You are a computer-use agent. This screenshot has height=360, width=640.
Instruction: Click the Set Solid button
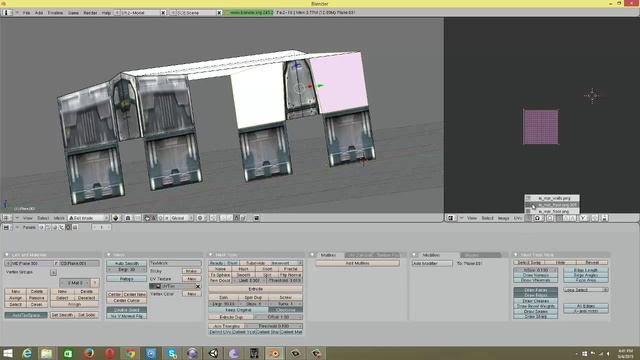pos(87,315)
